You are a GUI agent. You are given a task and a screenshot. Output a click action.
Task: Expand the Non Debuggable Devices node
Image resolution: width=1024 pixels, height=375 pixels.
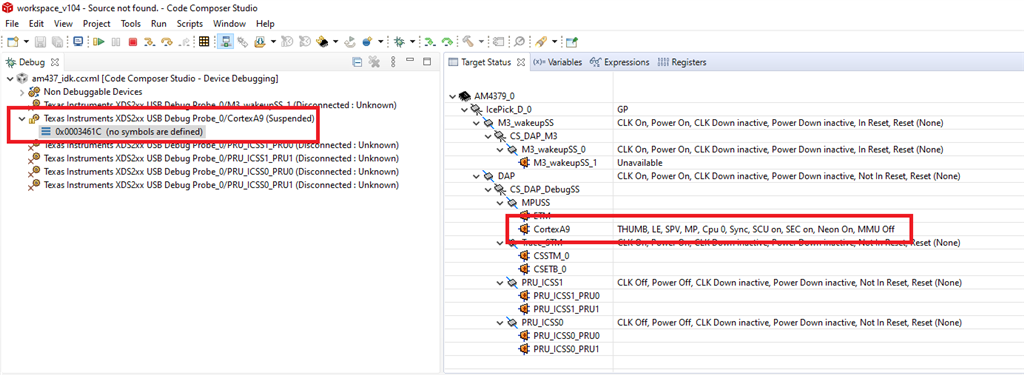pyautogui.click(x=22, y=91)
